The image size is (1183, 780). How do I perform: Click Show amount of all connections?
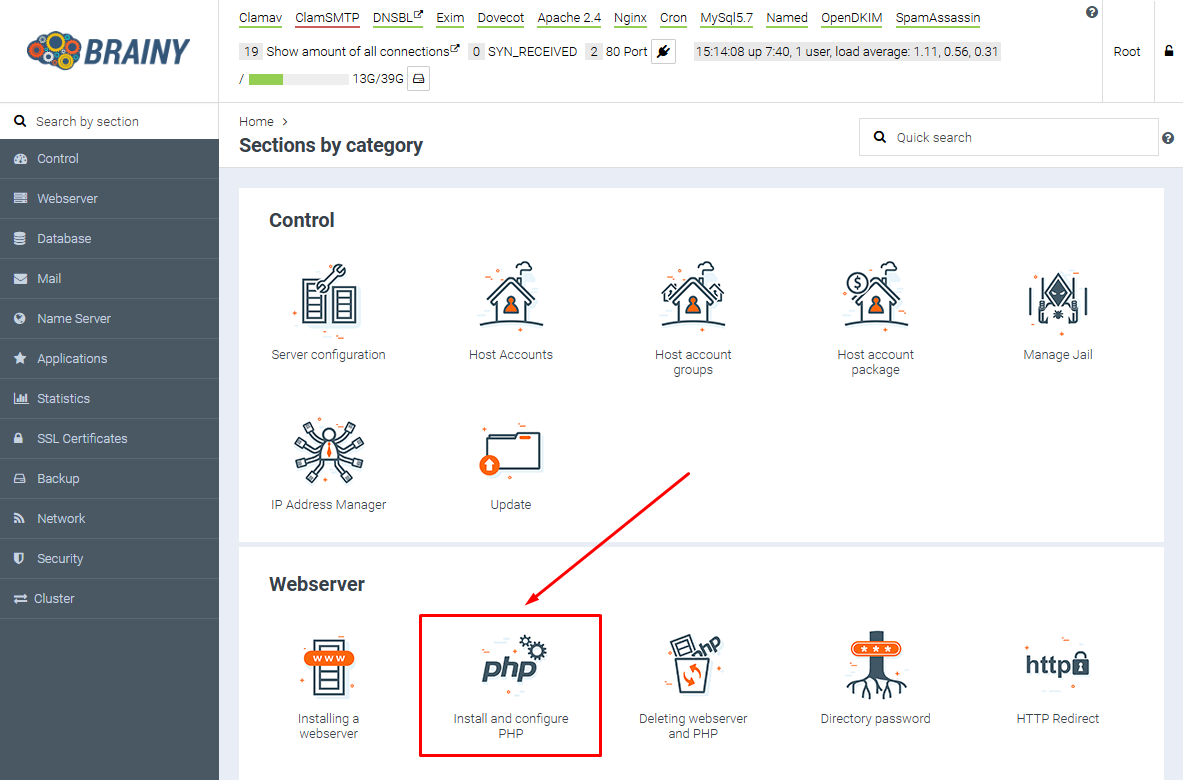click(361, 51)
